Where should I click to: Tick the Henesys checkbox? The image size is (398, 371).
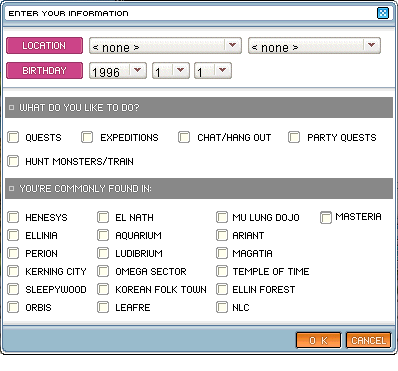(13, 217)
